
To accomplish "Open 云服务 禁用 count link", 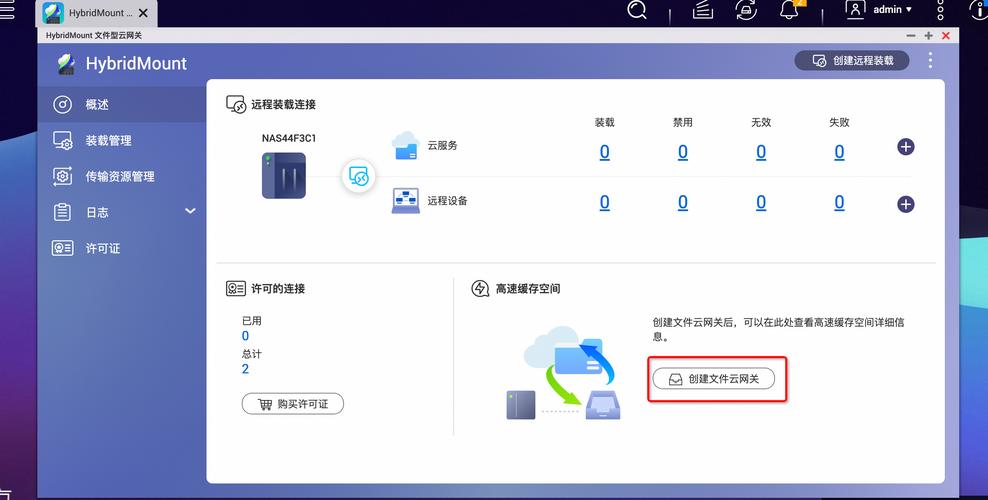I will click(x=682, y=152).
